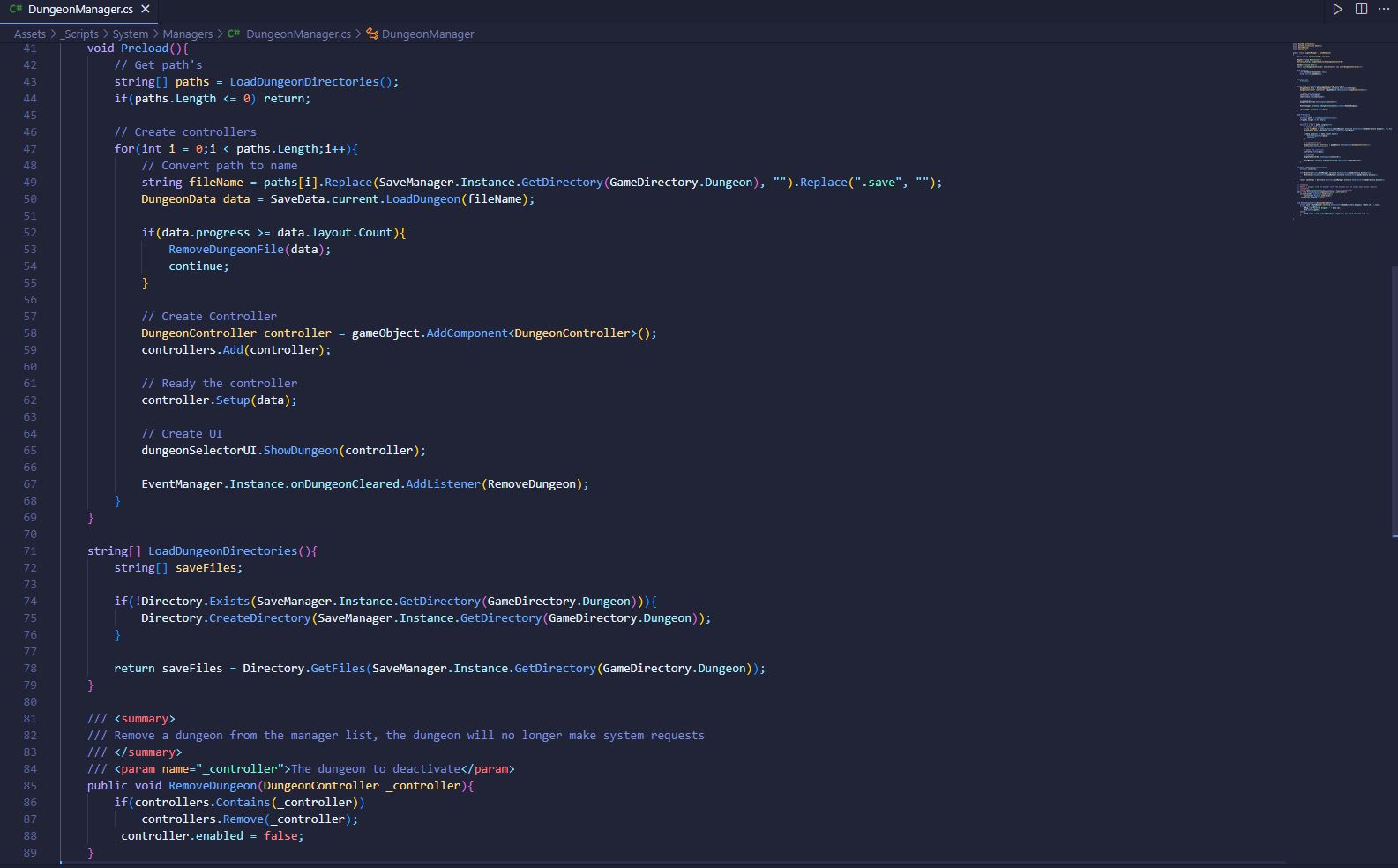Screen dimensions: 1398x868
Task: Open the Managers breadcrumb folder list
Action: tap(187, 34)
